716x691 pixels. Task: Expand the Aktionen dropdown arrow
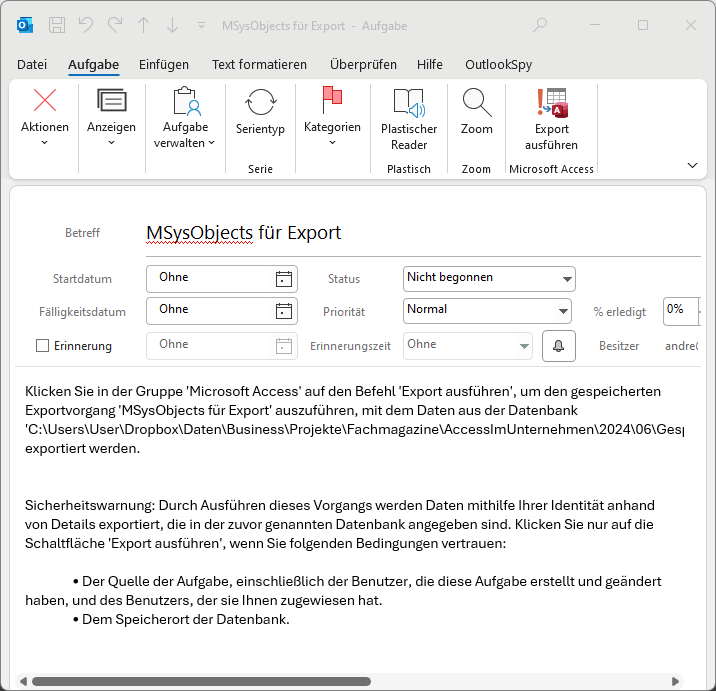pos(45,142)
